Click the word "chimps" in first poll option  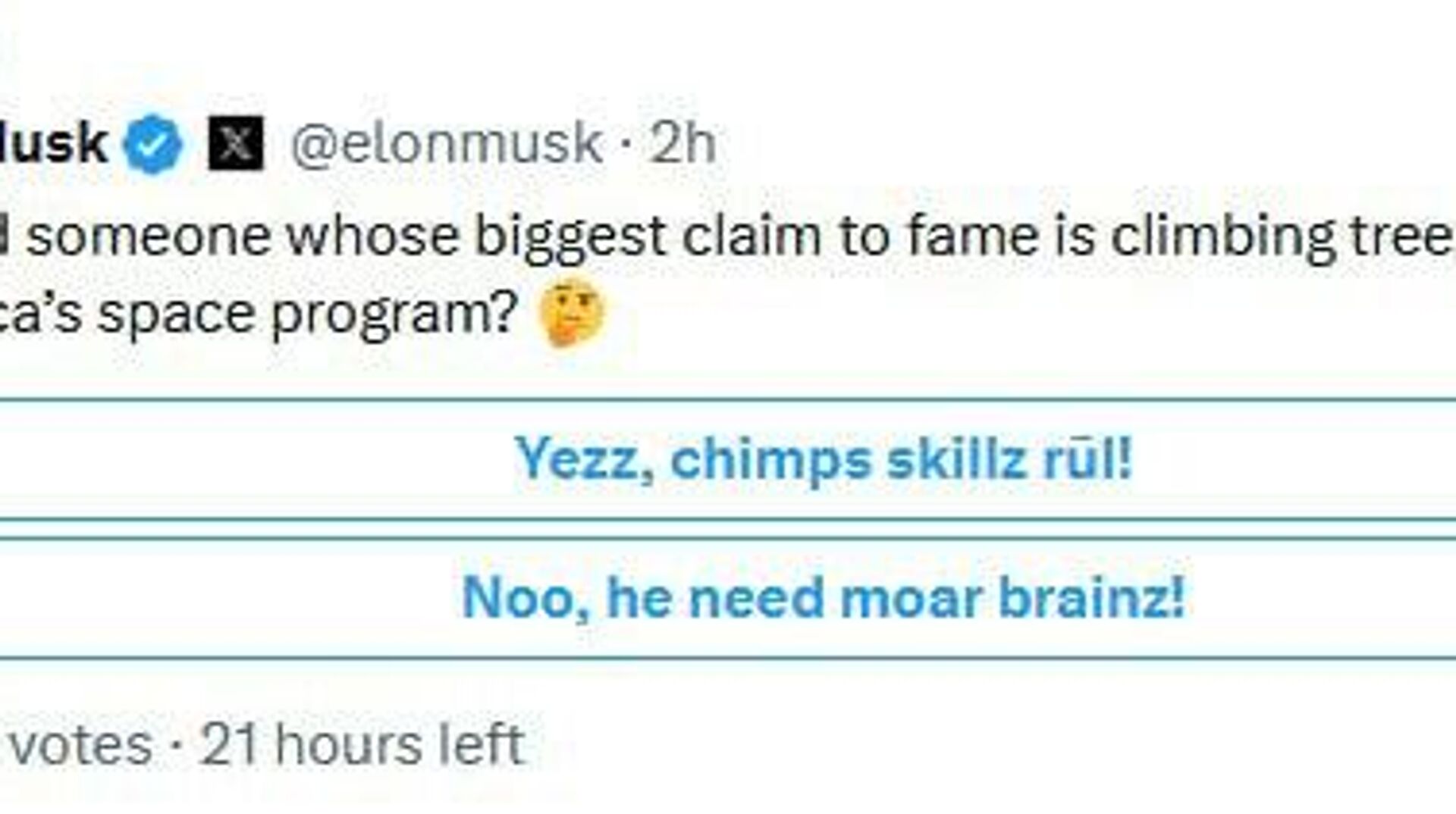point(770,460)
